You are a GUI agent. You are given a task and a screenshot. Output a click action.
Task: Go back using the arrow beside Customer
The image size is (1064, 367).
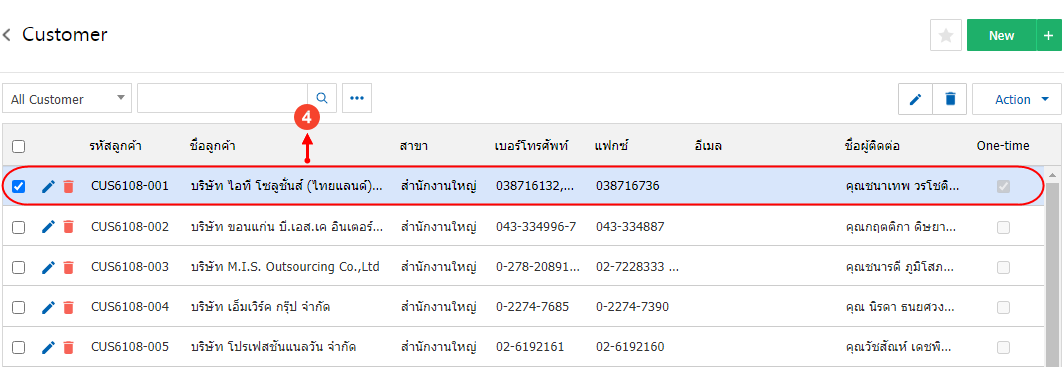[7, 35]
